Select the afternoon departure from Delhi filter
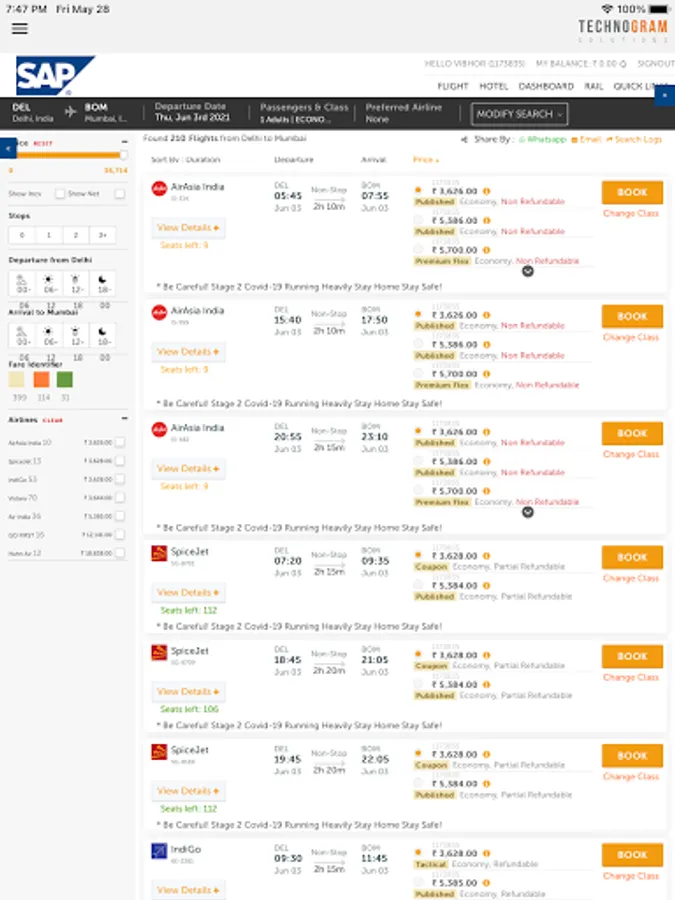Viewport: 675px width, 900px height. coord(76,283)
